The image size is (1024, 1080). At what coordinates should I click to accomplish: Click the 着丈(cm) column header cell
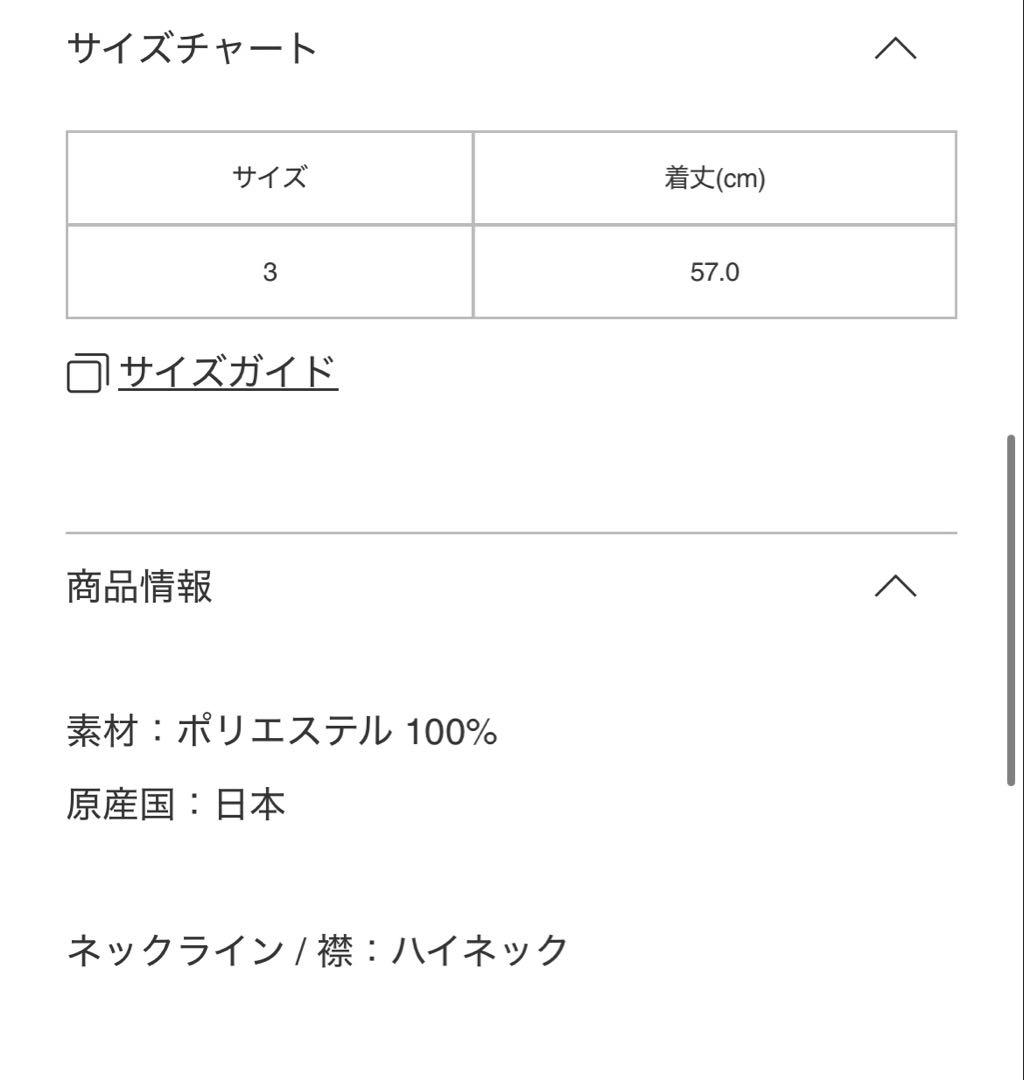click(715, 178)
